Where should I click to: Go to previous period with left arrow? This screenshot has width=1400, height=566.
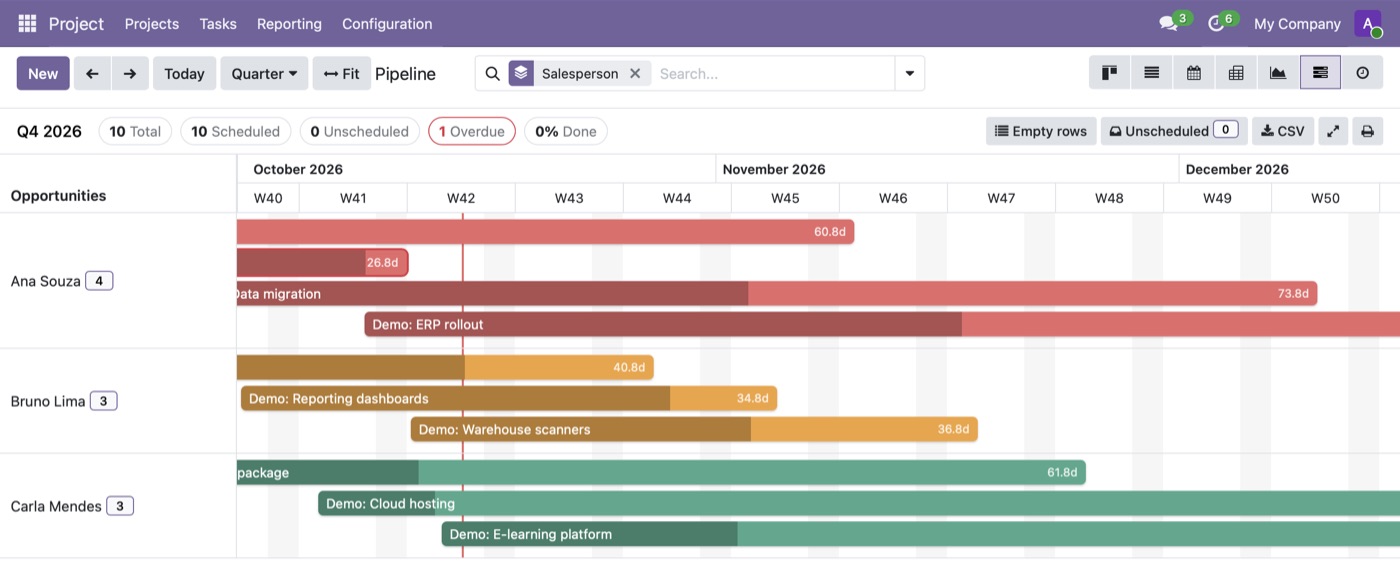[92, 73]
